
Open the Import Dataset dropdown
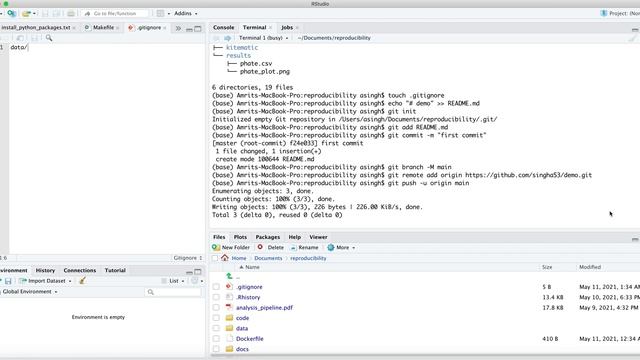[x=45, y=281]
